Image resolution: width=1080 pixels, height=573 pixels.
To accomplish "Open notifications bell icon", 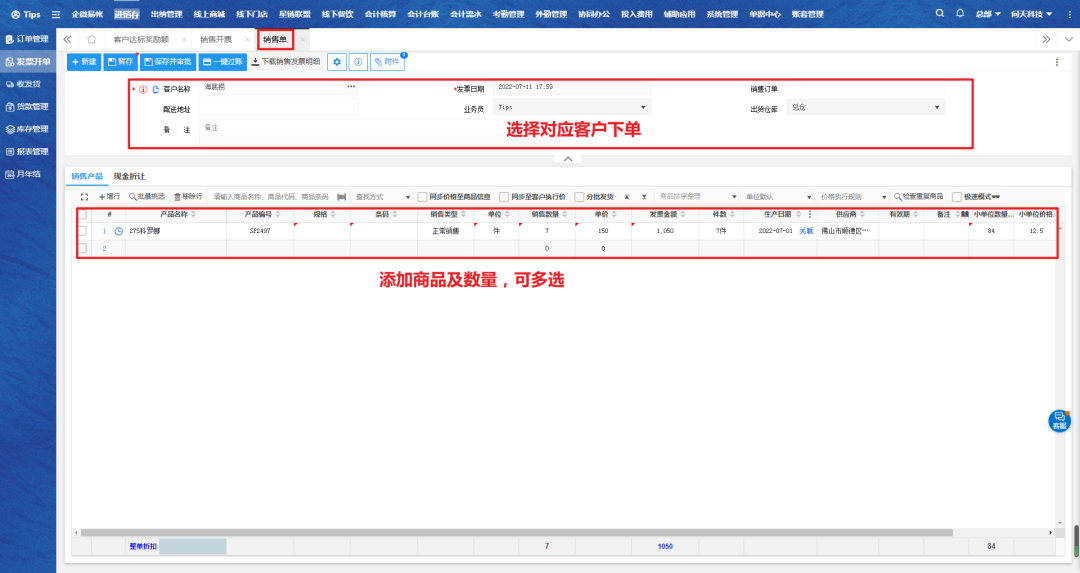I will point(960,14).
